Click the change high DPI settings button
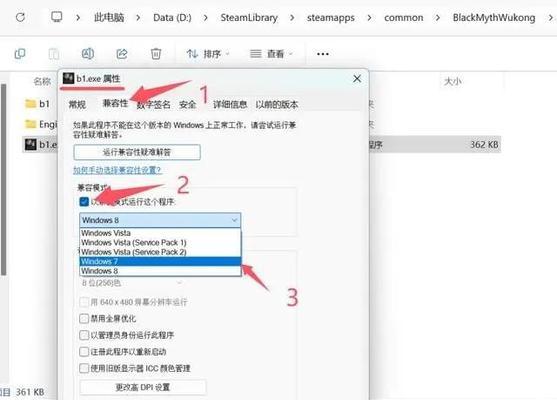This screenshot has width=557, height=400. pos(143,387)
